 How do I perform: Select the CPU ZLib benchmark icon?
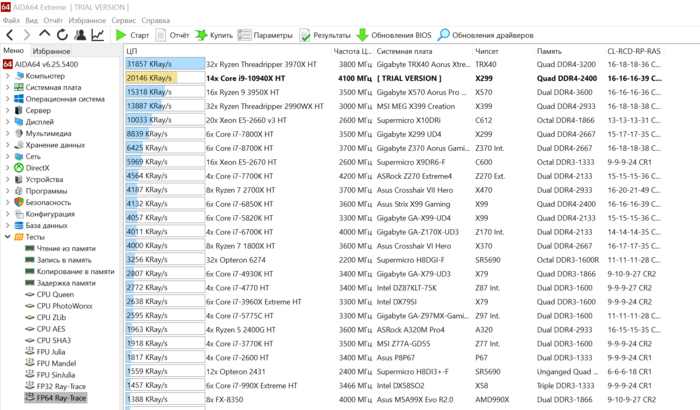coord(29,318)
